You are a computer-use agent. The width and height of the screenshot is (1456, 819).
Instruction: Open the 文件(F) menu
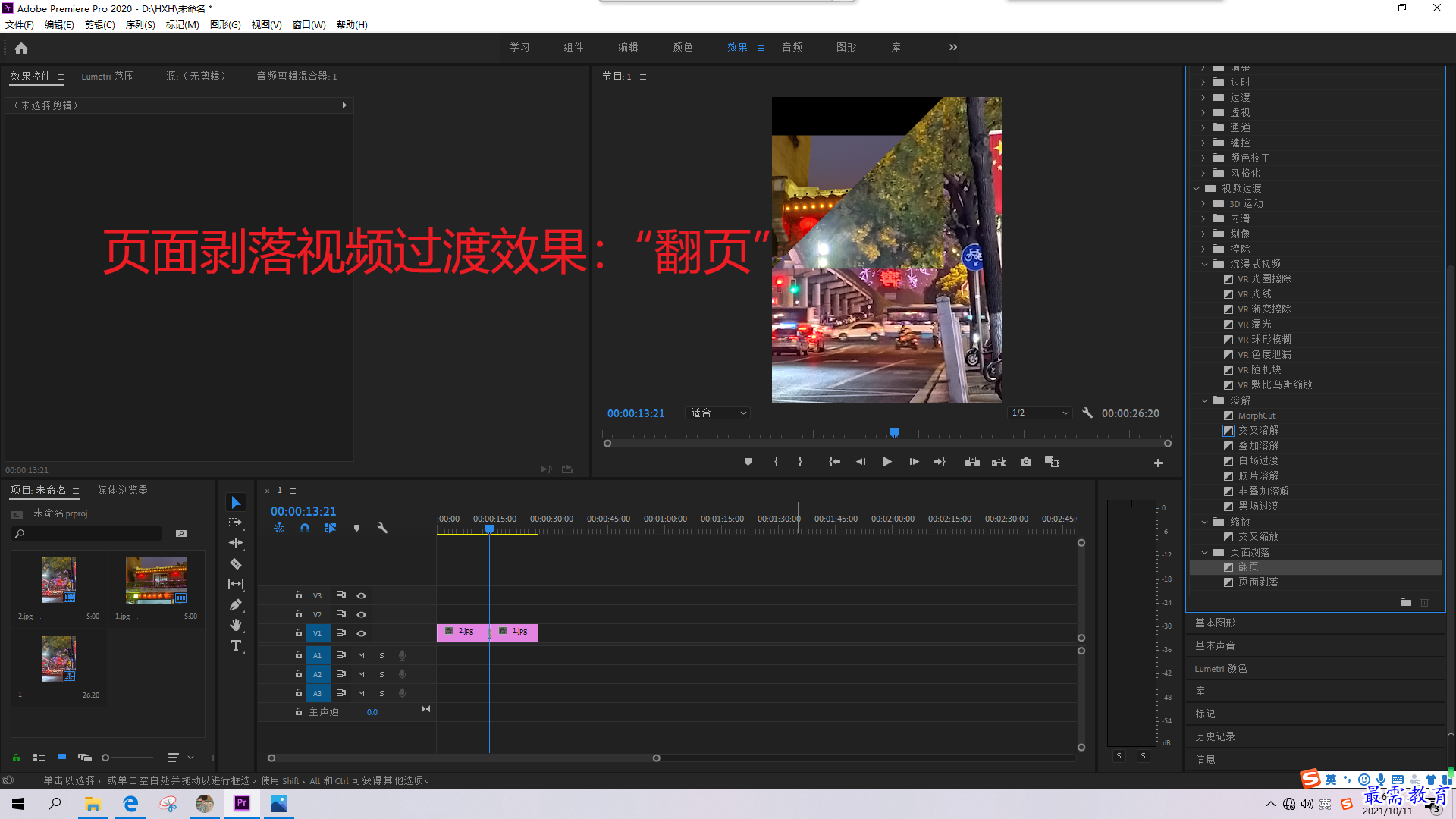pyautogui.click(x=20, y=24)
